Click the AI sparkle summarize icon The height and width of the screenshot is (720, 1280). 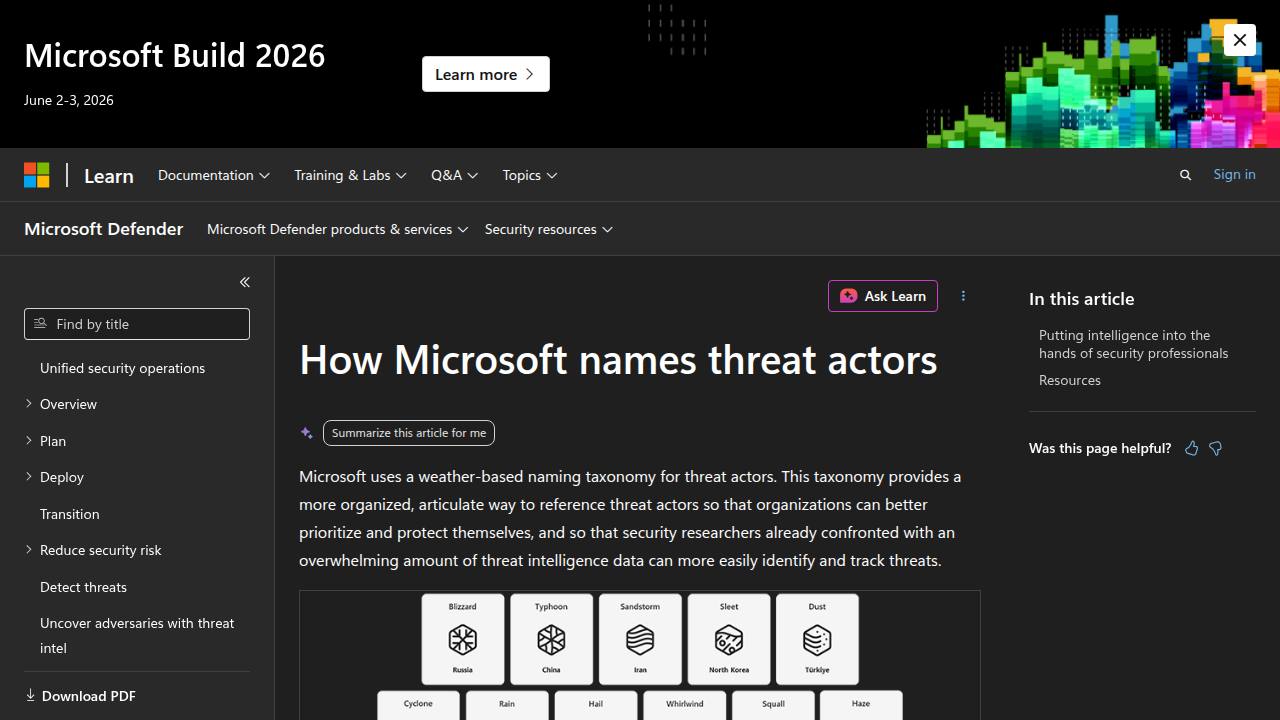[307, 433]
